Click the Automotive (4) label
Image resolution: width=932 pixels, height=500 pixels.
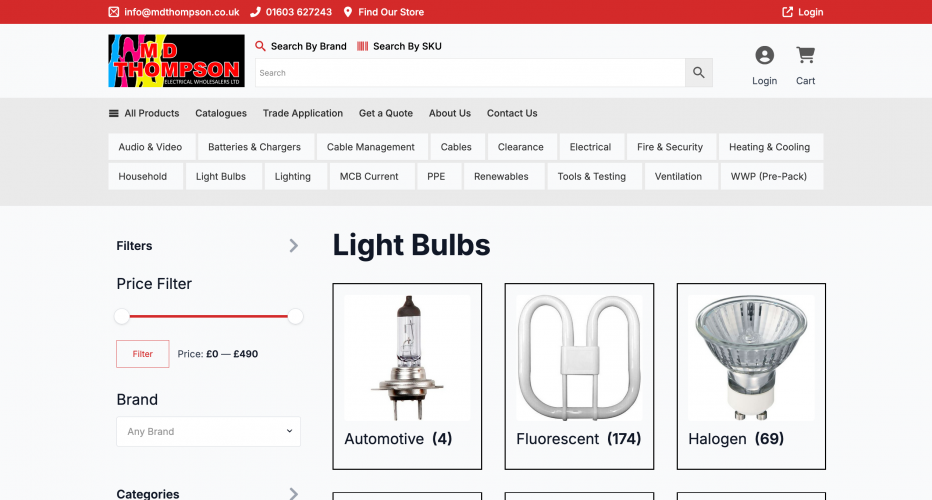point(398,439)
